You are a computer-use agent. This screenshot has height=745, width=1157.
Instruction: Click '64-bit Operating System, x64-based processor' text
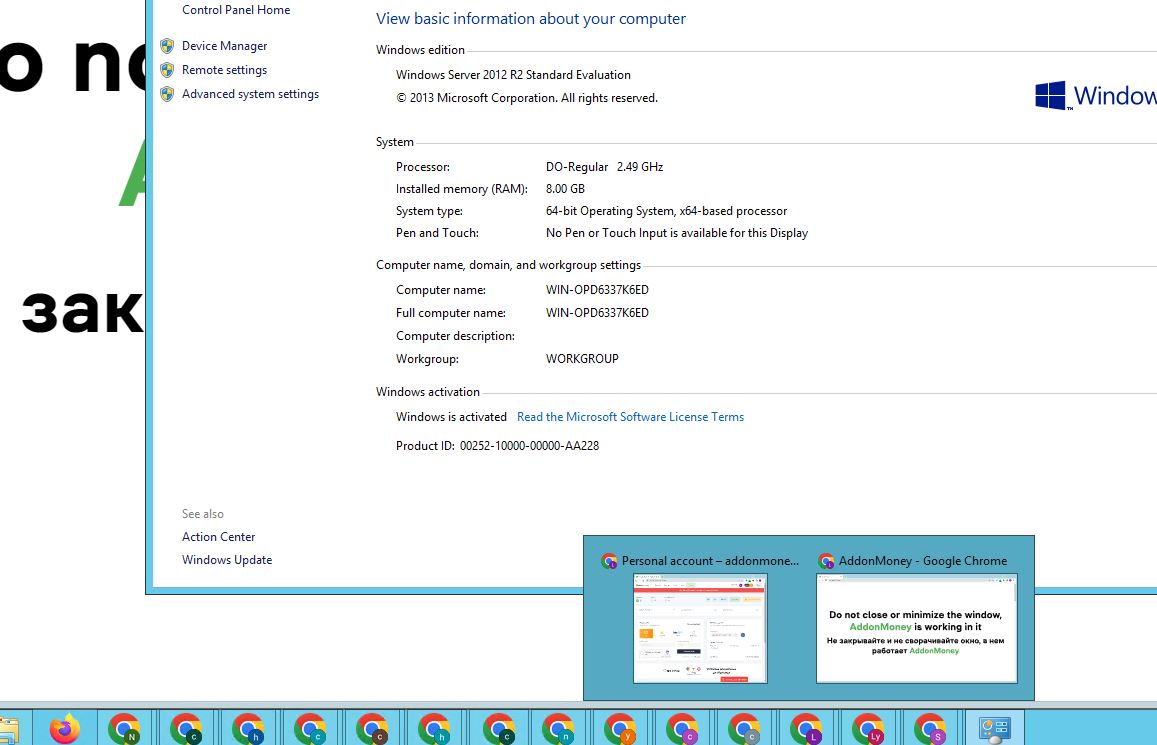666,211
